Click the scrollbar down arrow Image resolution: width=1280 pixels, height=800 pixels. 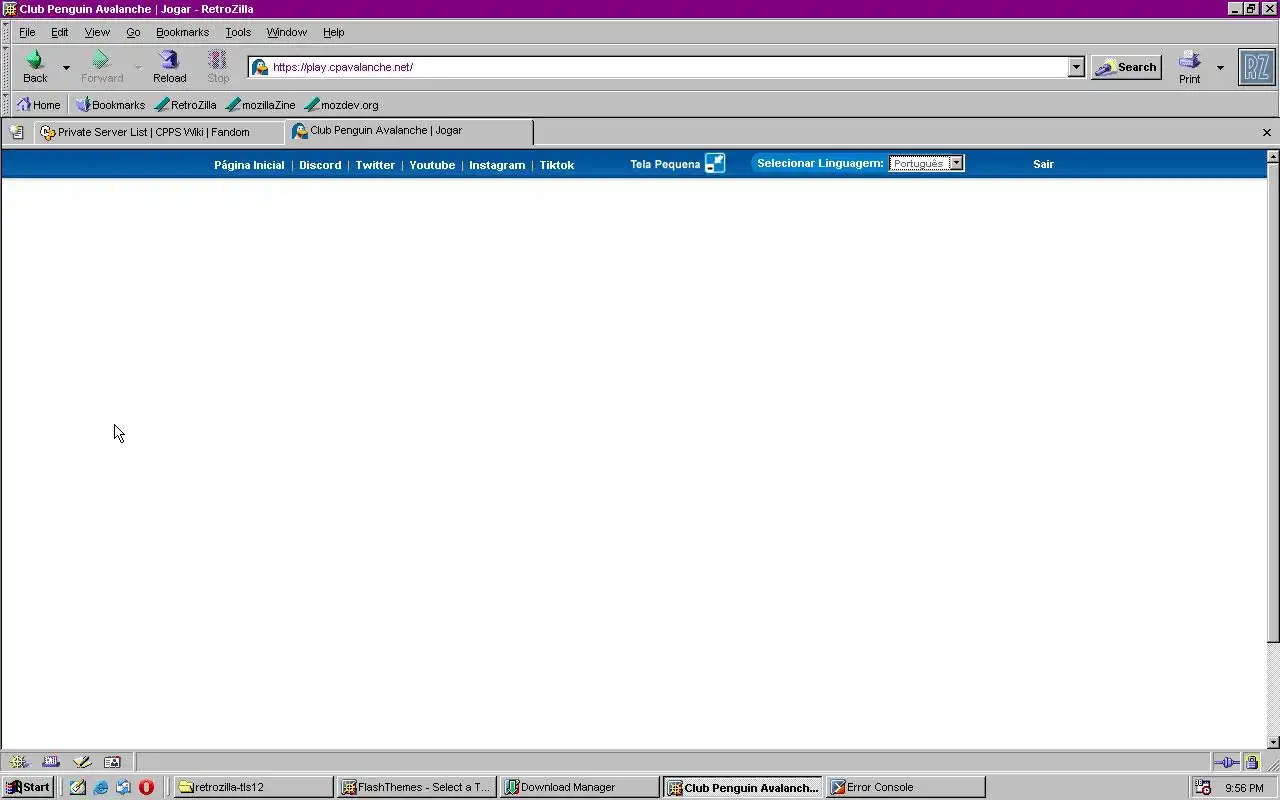tap(1273, 742)
